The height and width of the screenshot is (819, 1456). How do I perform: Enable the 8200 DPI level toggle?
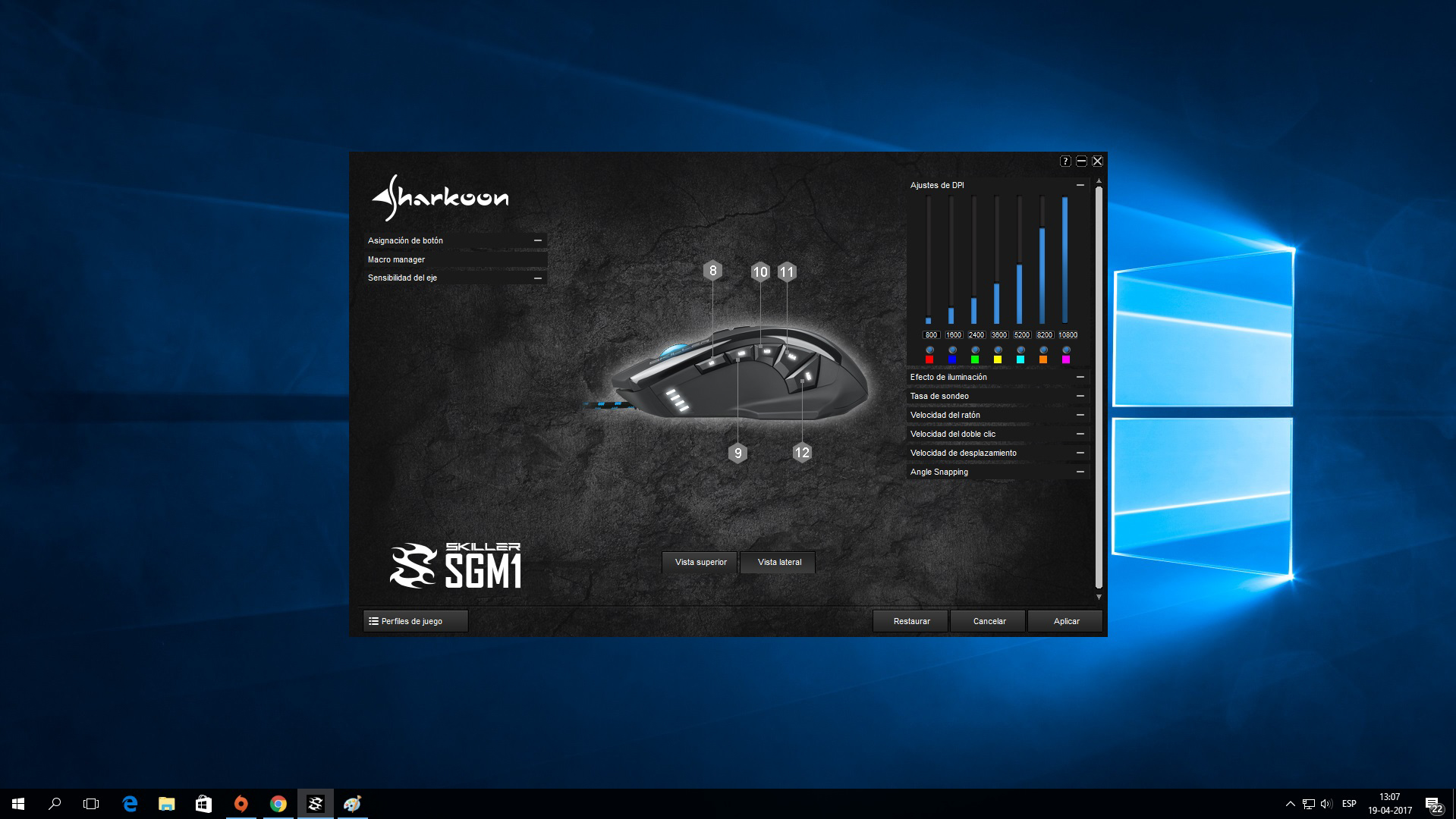(1043, 350)
